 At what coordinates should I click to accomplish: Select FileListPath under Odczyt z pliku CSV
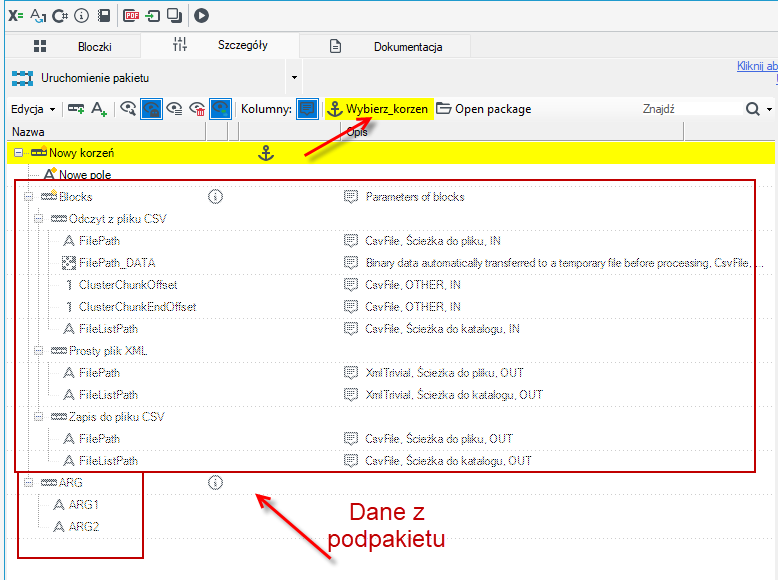[108, 329]
